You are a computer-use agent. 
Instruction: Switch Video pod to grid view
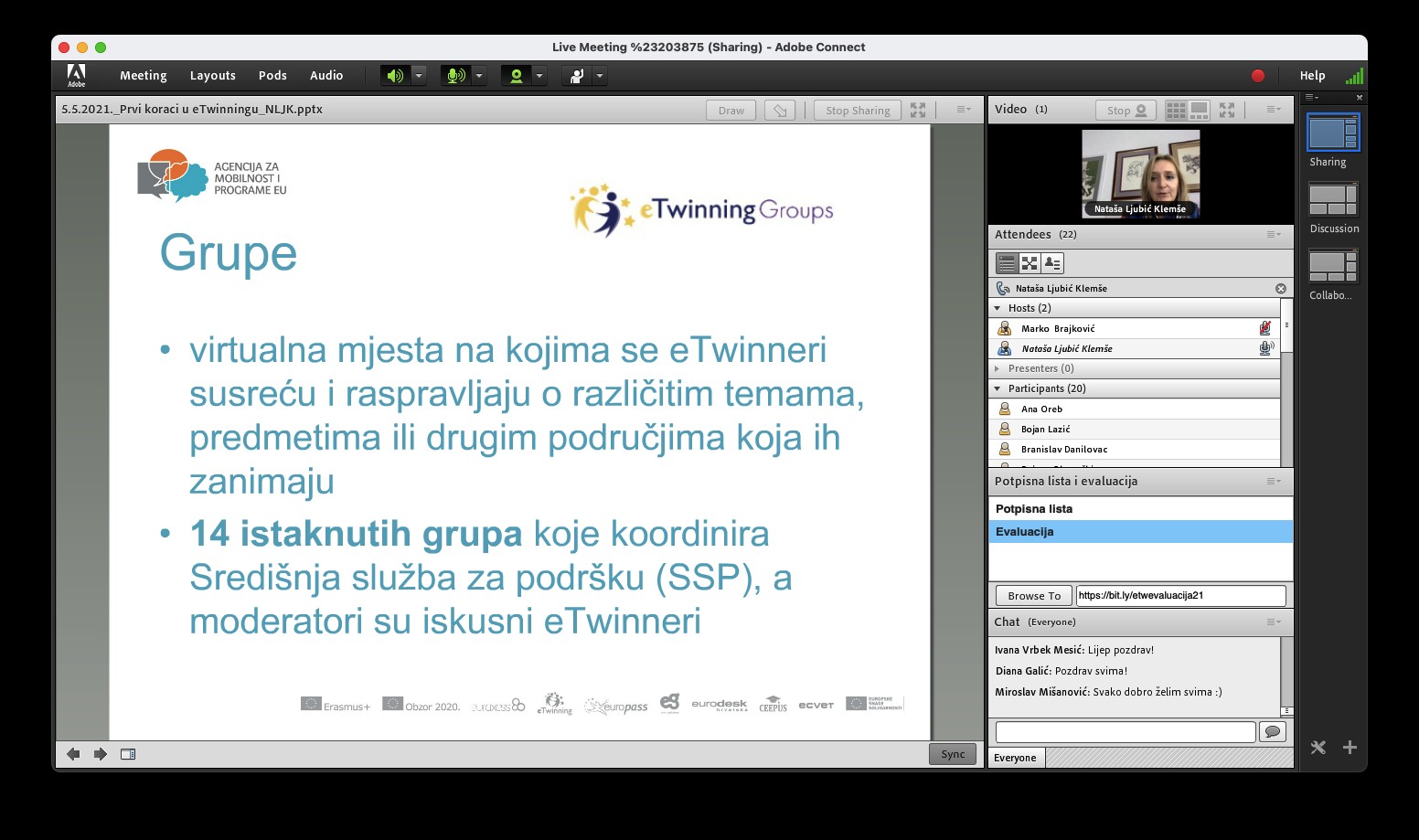pos(1176,111)
